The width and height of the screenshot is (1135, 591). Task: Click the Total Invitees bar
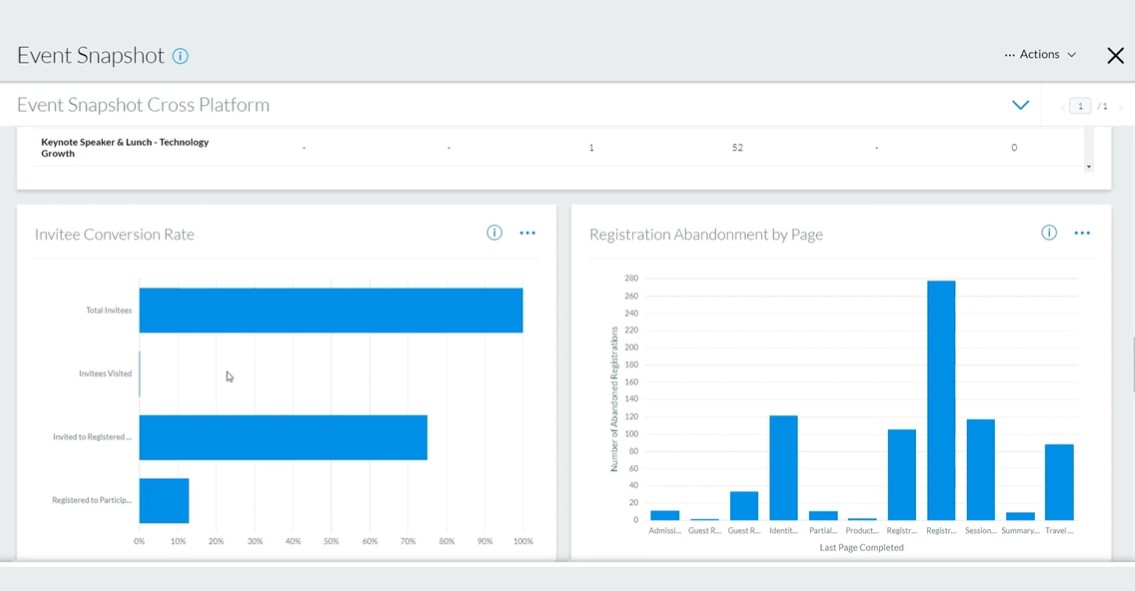point(330,310)
